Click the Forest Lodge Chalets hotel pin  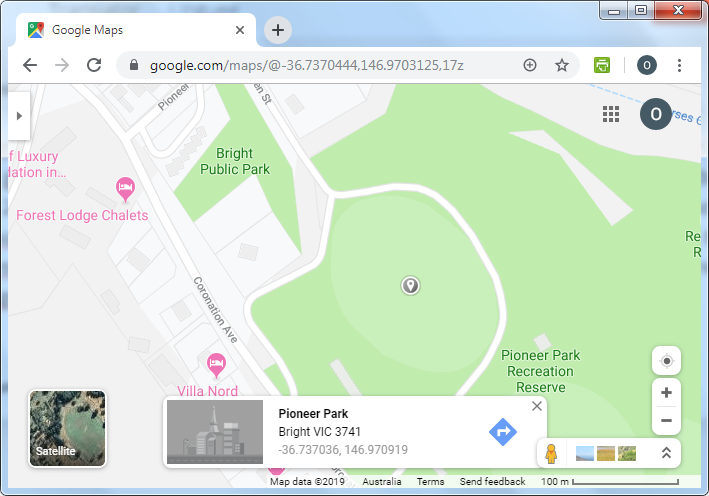(x=125, y=189)
